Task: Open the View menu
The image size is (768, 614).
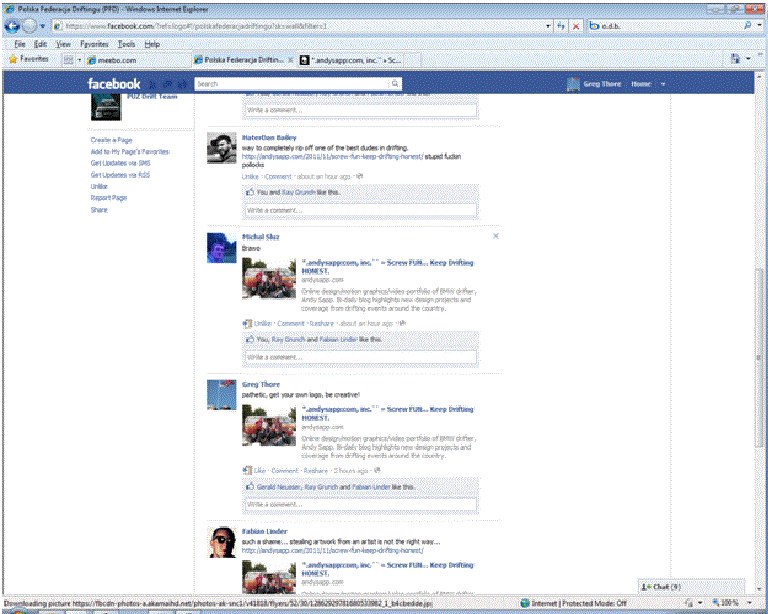Action: 63,44
